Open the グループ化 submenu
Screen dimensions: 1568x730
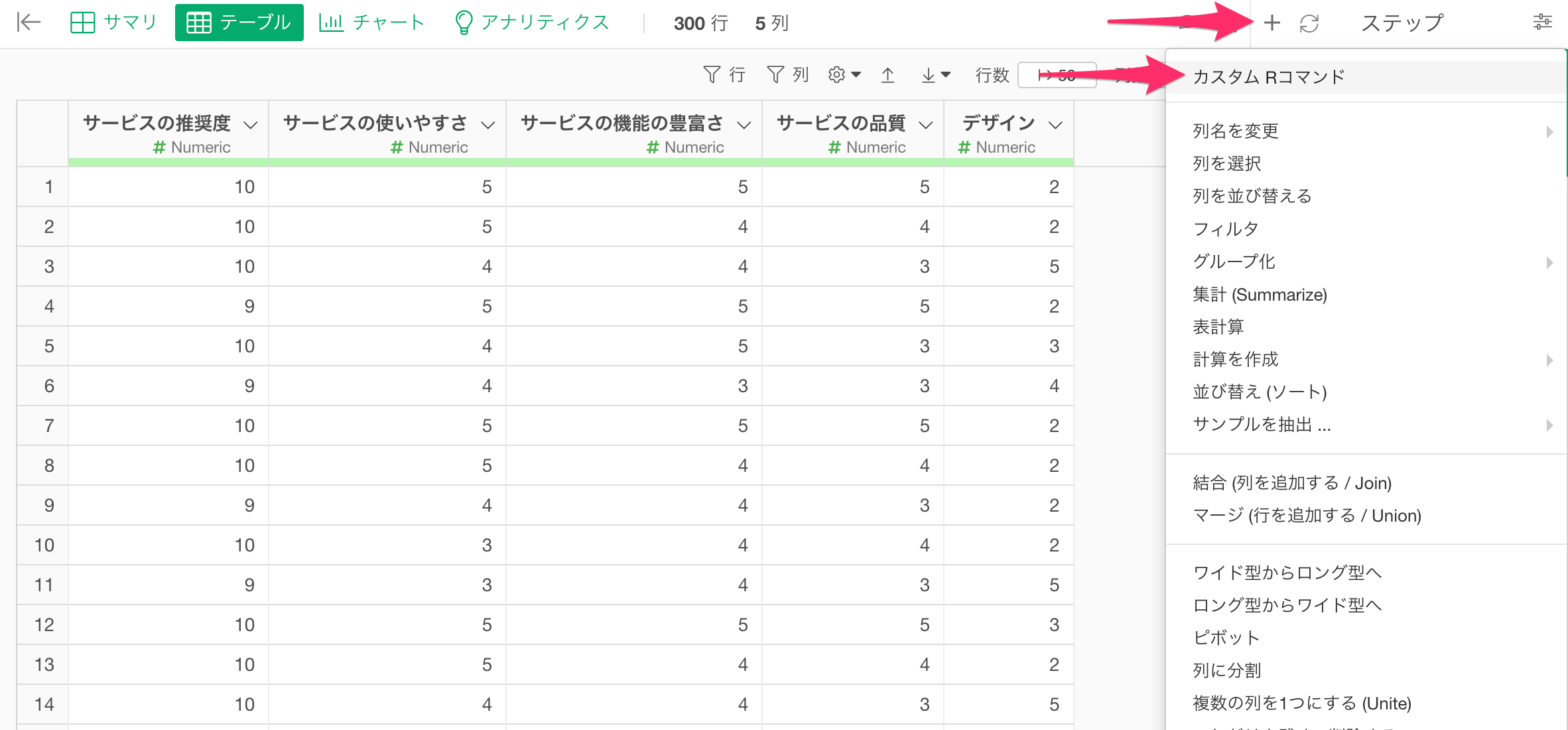[1366, 261]
